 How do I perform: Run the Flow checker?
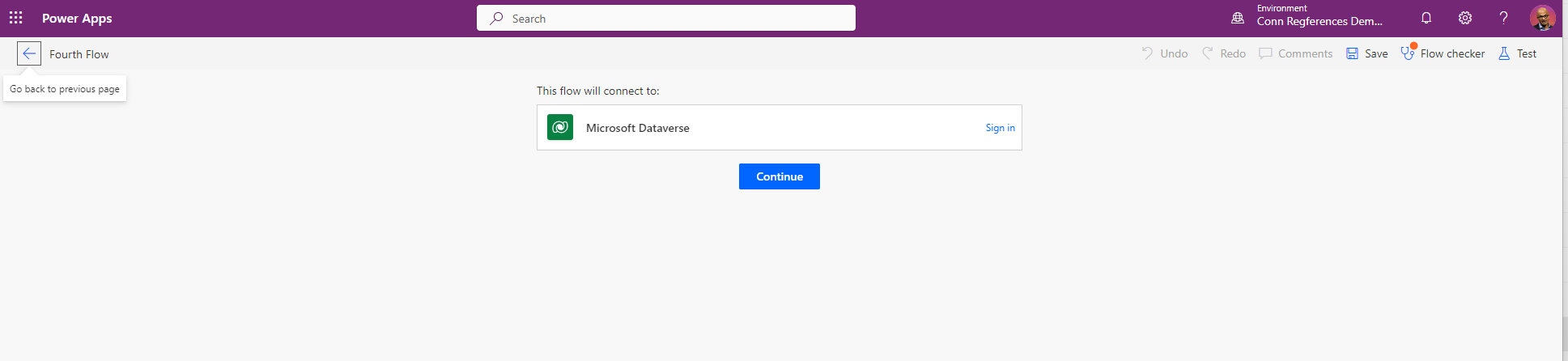coord(1443,53)
